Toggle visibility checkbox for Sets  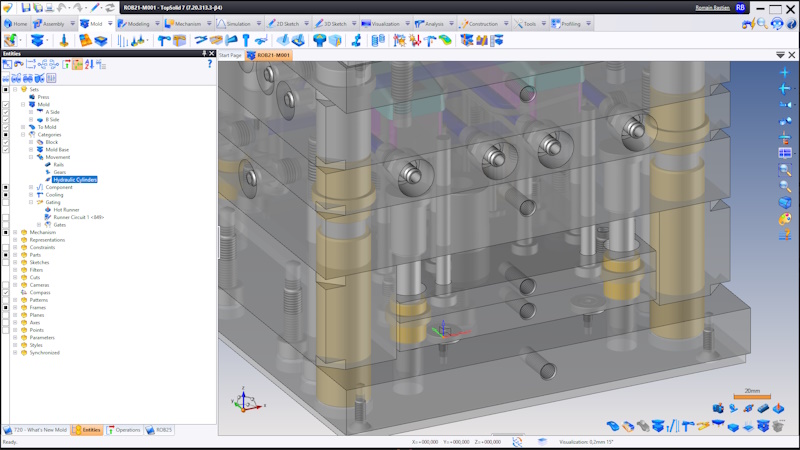point(6,89)
